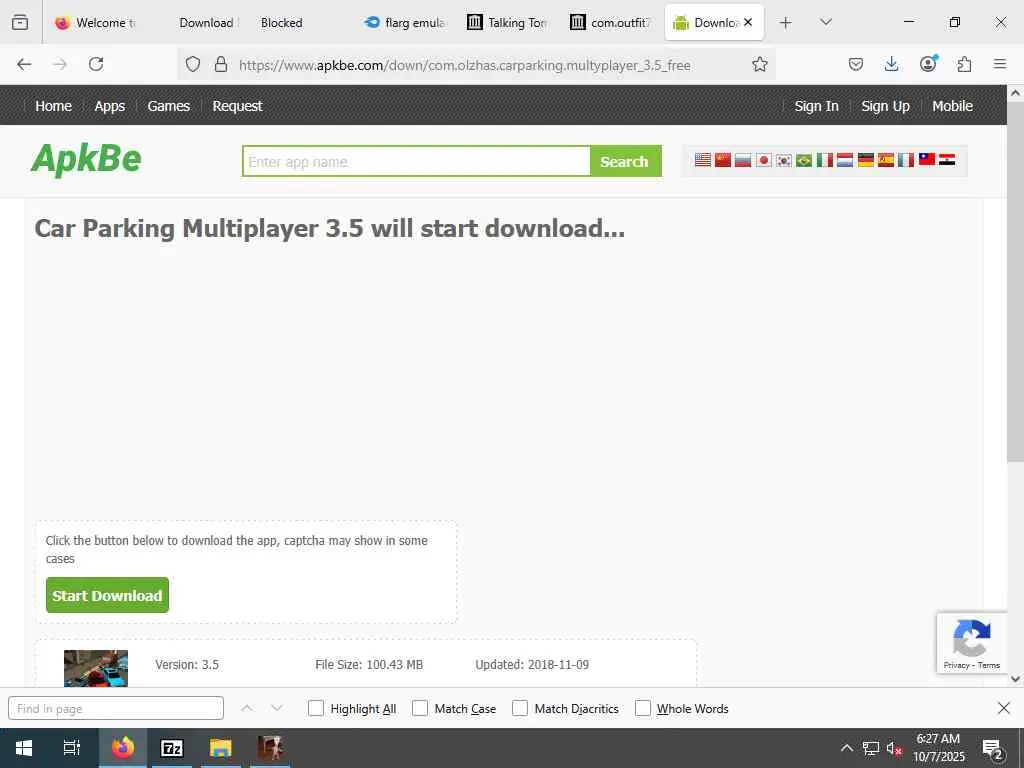Toggle the Match Case checkbox
Screen dimensions: 1024x768
[420, 708]
